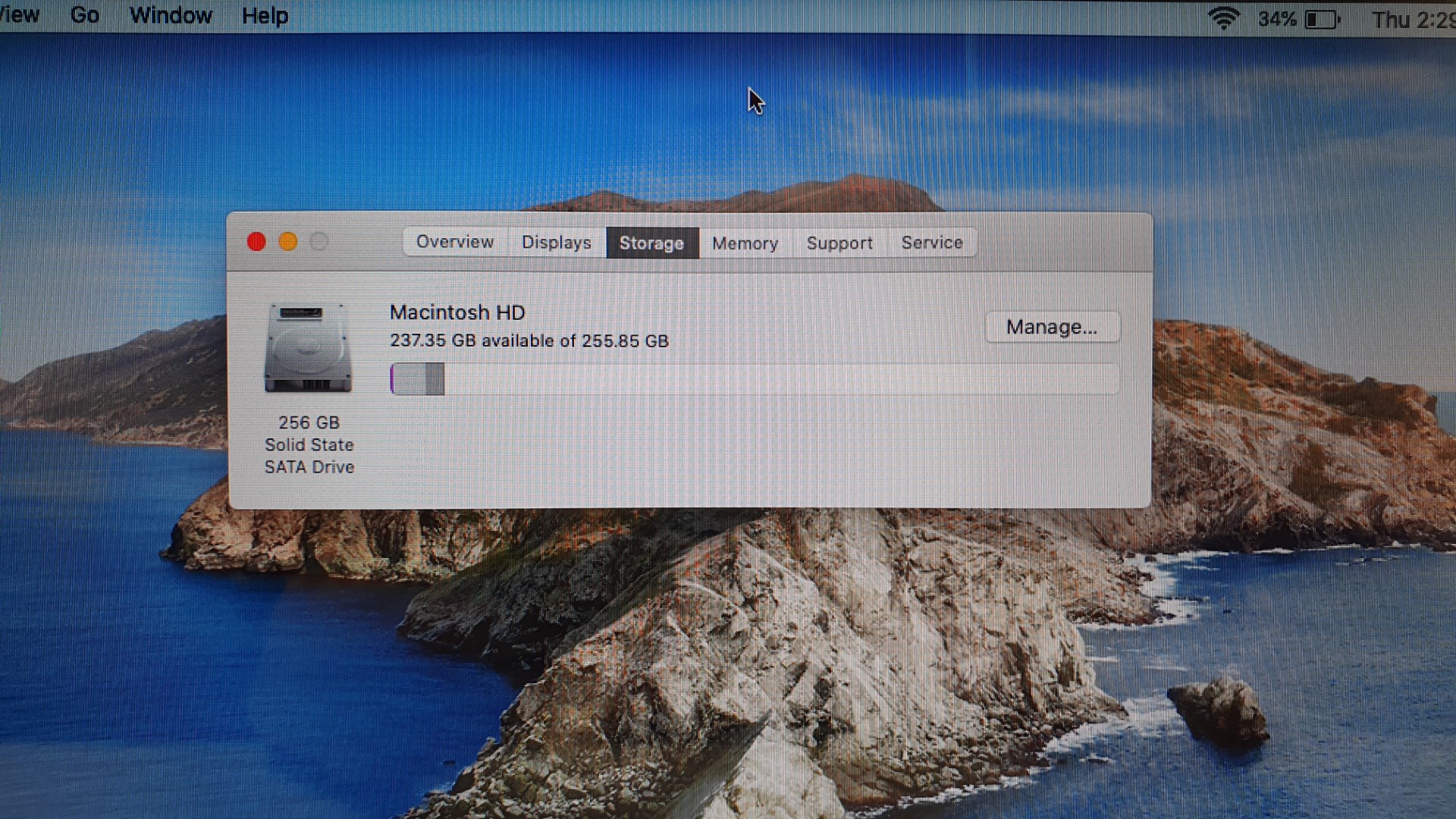
Task: Switch to the Memory tab
Action: (745, 243)
